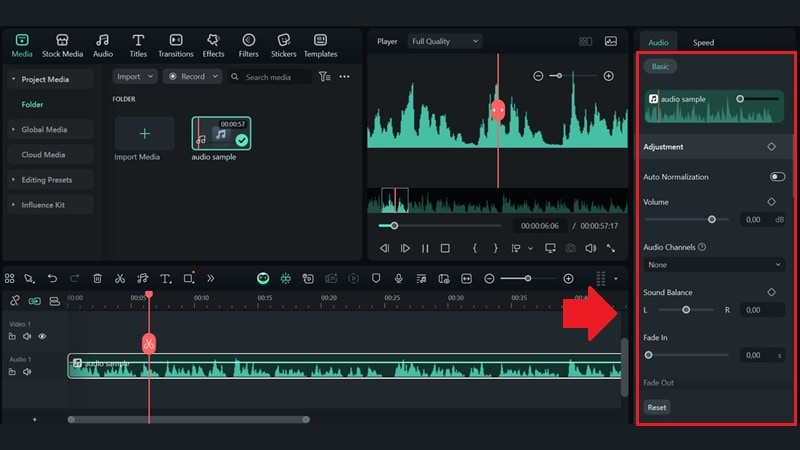The image size is (800, 450).
Task: Zoom out the timeline
Action: [x=489, y=279]
